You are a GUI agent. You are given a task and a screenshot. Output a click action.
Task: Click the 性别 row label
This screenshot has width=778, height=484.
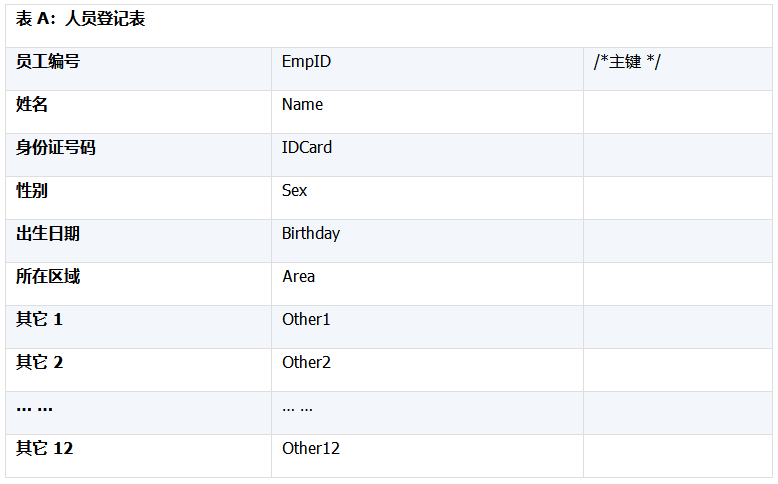coord(32,191)
